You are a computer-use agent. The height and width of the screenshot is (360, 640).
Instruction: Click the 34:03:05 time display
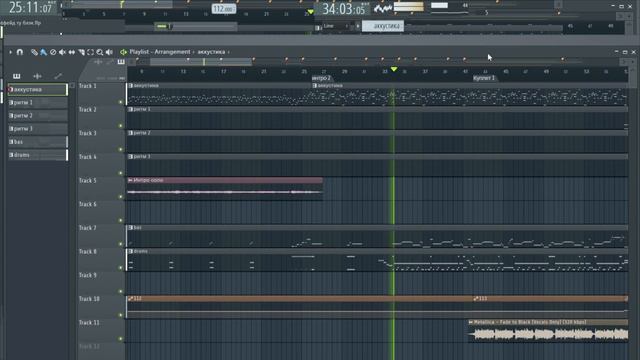pyautogui.click(x=344, y=9)
